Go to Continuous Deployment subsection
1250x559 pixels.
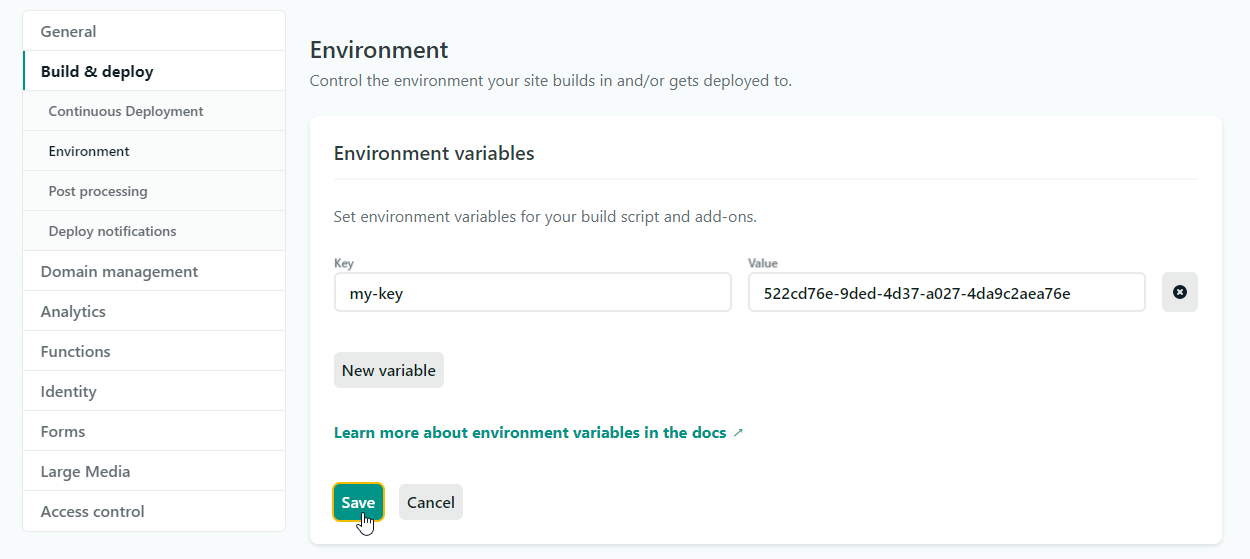[x=126, y=111]
